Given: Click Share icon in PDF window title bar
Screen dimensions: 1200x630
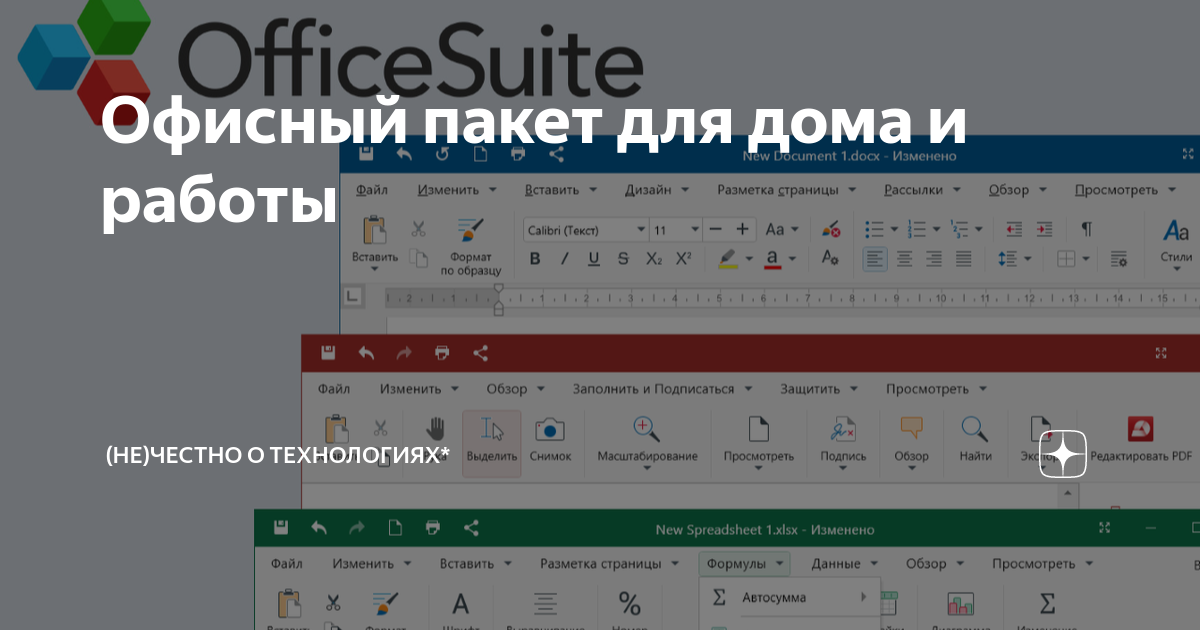Looking at the screenshot, I should (x=481, y=353).
